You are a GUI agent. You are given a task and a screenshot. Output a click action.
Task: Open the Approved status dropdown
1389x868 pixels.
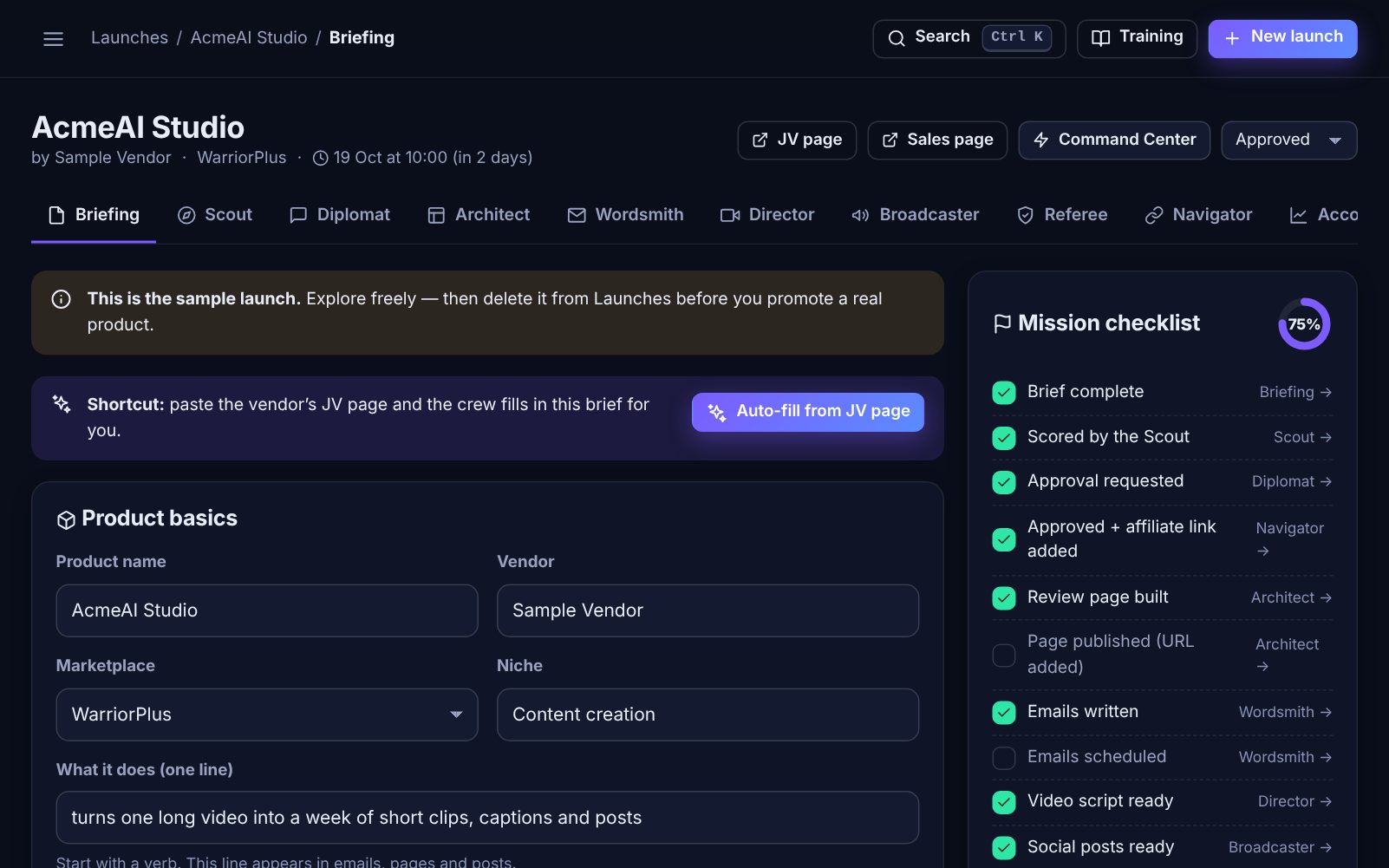[x=1288, y=140]
